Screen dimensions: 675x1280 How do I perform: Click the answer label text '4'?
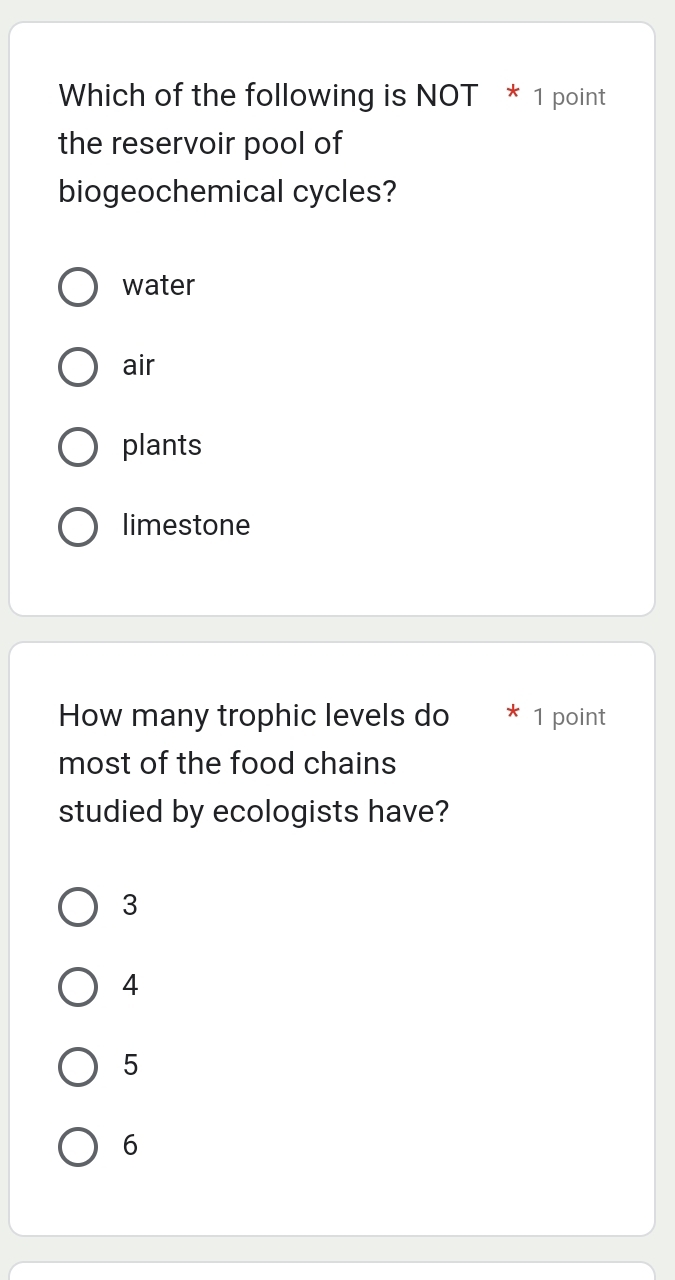click(x=130, y=986)
